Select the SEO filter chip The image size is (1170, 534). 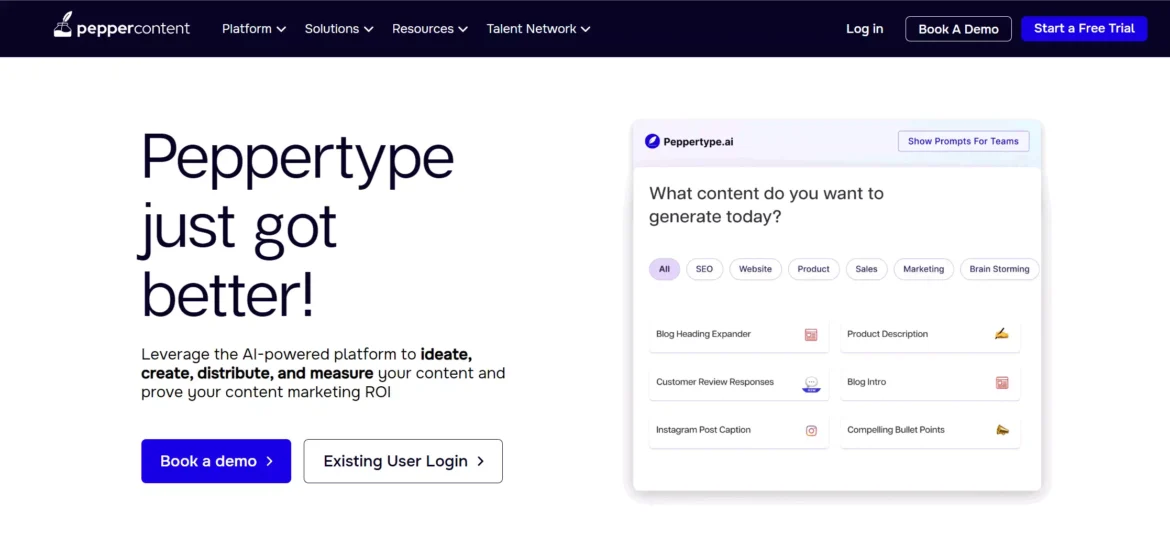click(704, 269)
